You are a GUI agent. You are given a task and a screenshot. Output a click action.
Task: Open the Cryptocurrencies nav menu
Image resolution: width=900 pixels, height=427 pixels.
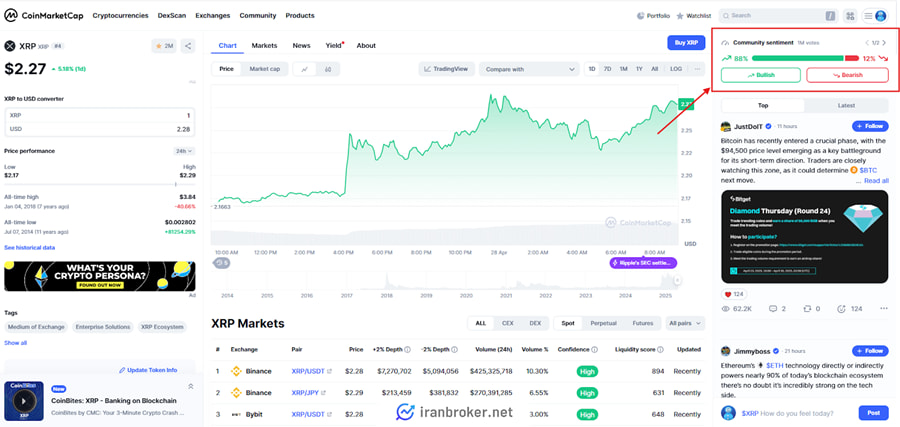coord(121,15)
